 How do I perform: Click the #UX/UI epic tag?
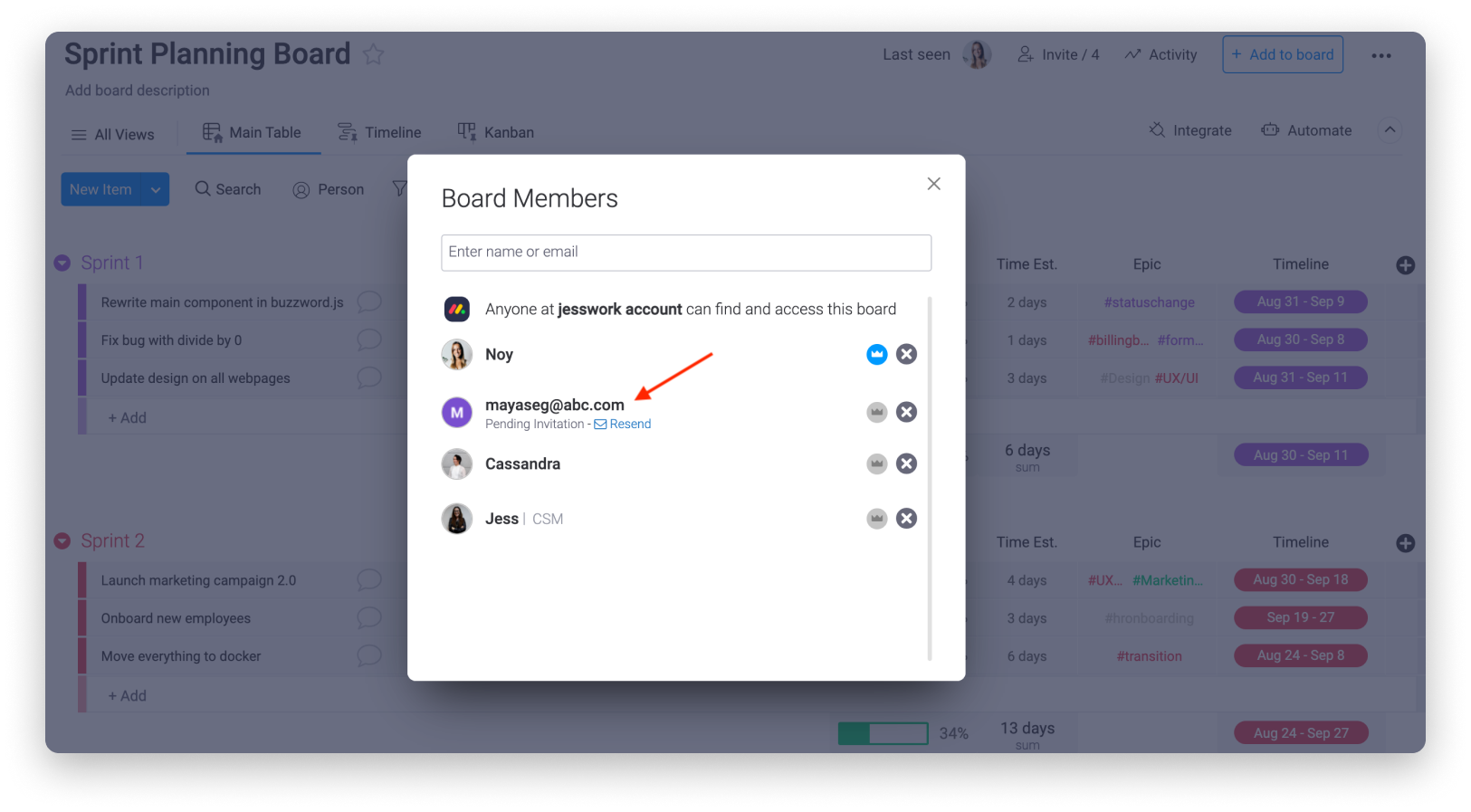coord(1176,378)
